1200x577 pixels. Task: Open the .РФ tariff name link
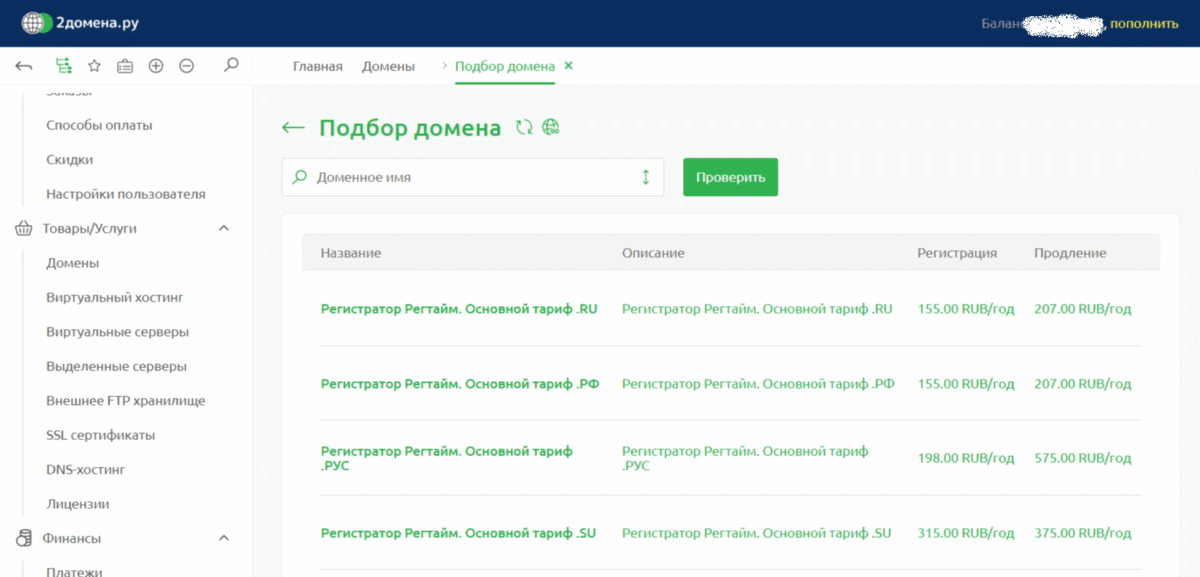click(460, 384)
